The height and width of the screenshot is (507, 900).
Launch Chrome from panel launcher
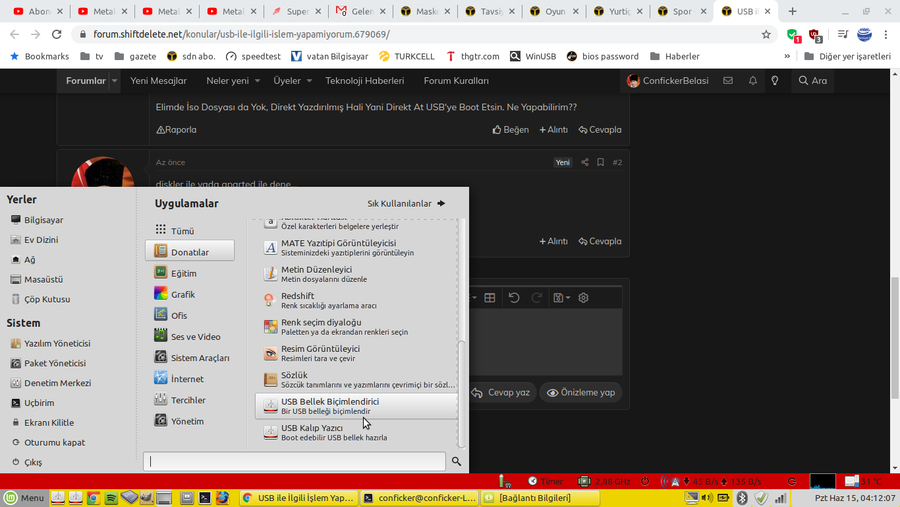coord(93,498)
